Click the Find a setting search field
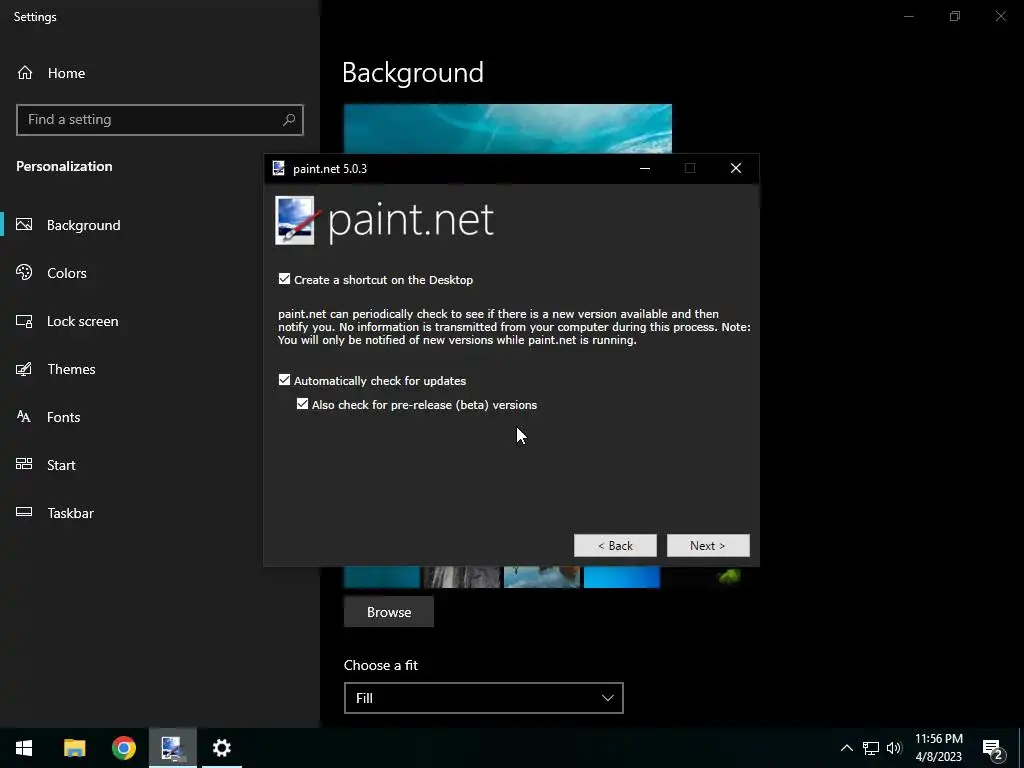Viewport: 1024px width, 768px height. 160,120
